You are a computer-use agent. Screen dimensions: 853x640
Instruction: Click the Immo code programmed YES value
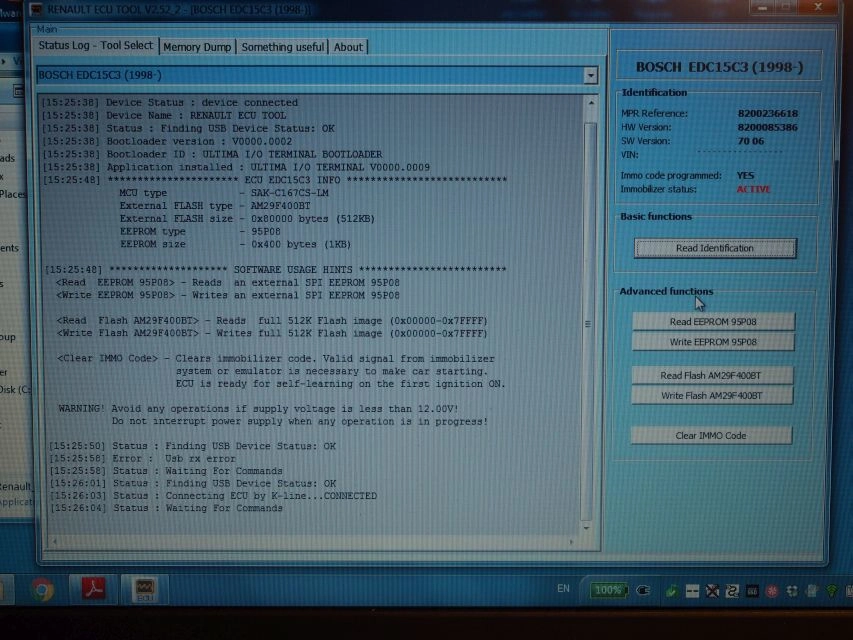(x=745, y=175)
